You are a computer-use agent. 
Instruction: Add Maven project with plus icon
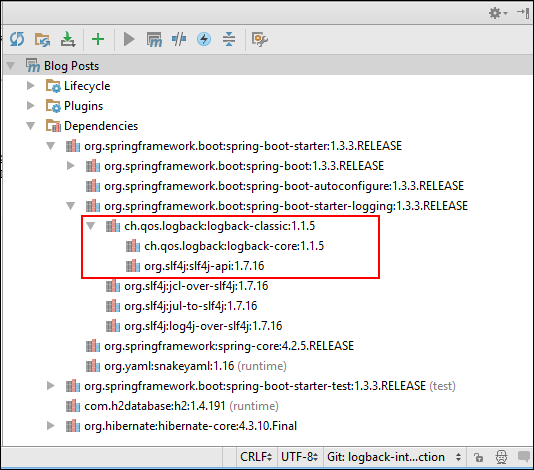[98, 39]
